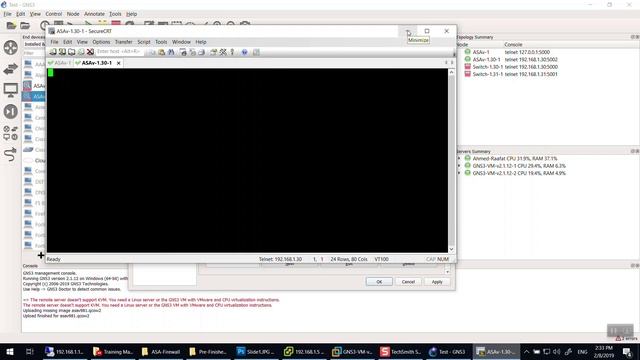This screenshot has height=360, width=640.
Task: Switch to Test - GNS3 taskbar item
Action: (448, 351)
